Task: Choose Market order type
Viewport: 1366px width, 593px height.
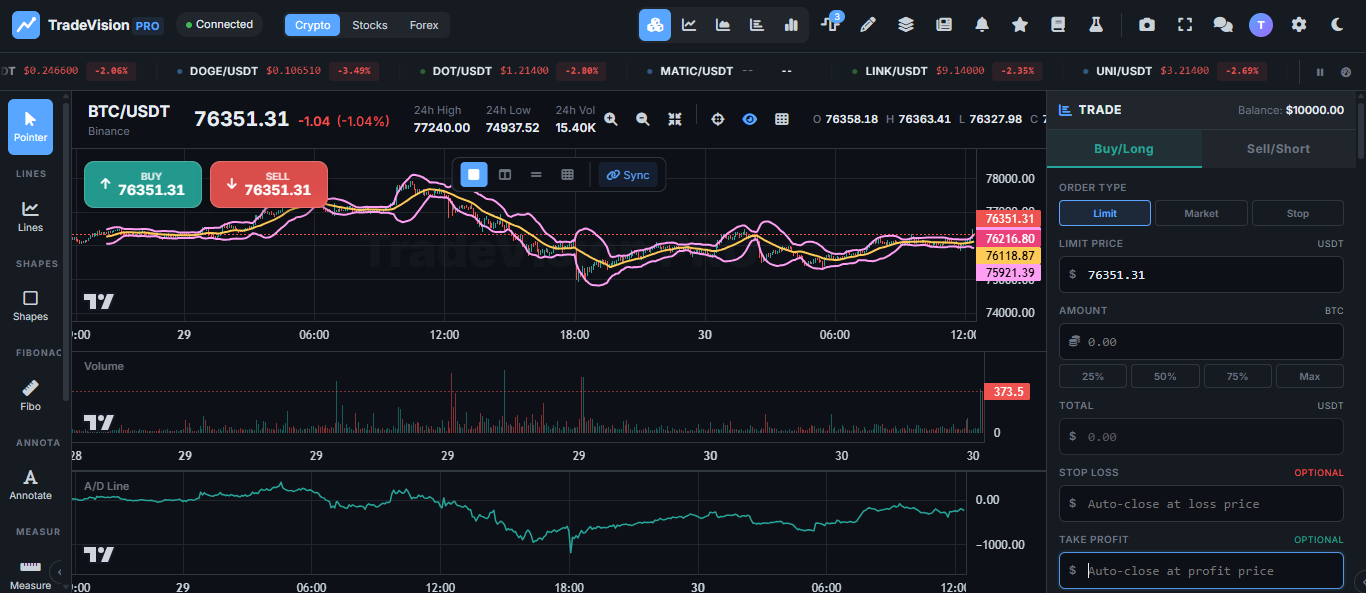Action: 1201,213
